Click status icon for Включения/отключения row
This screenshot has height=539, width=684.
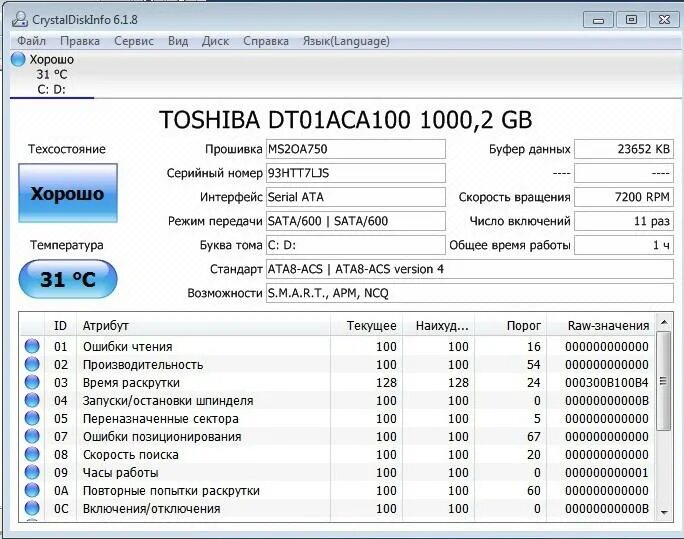point(32,508)
